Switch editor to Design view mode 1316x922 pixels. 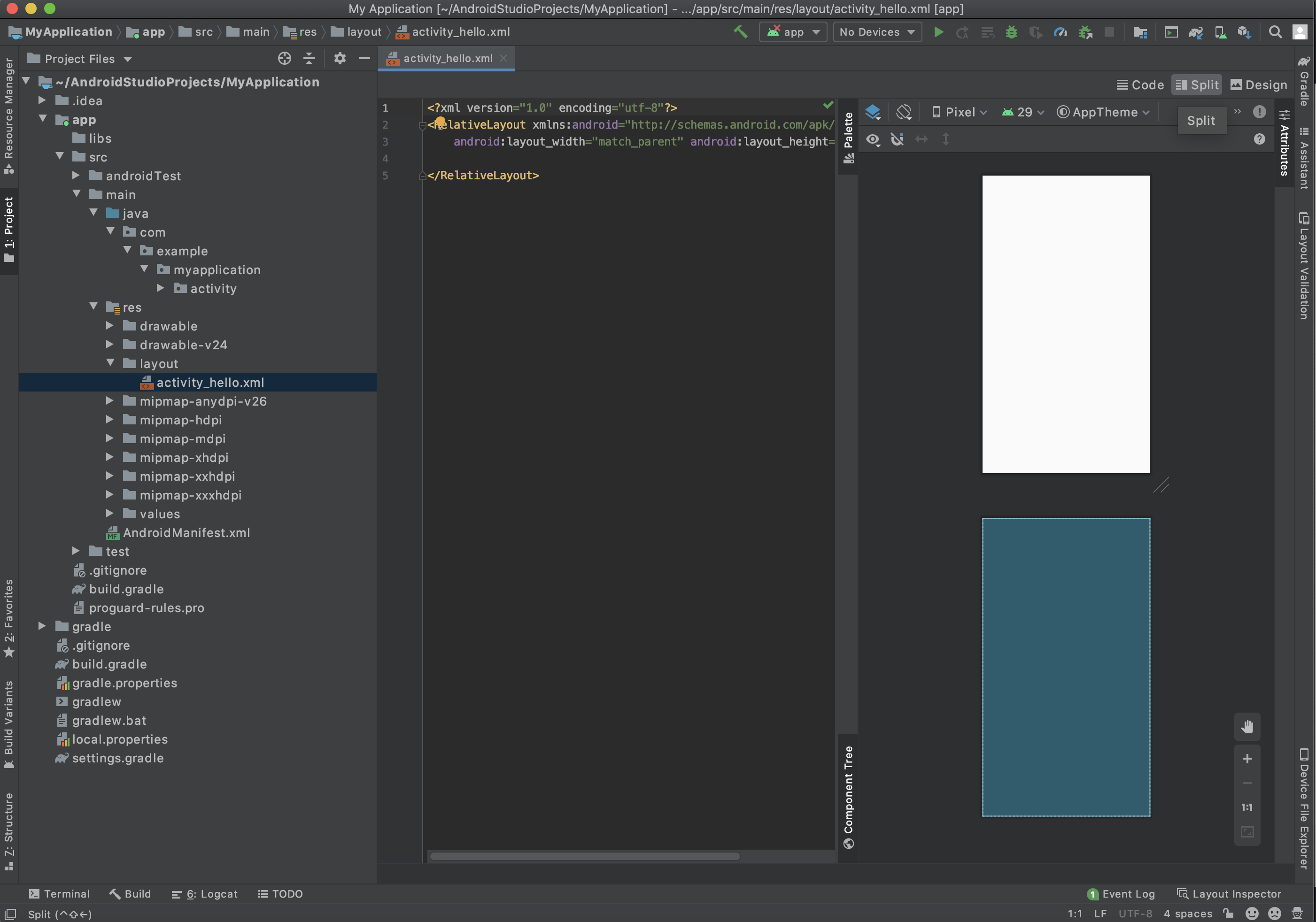pos(1259,85)
